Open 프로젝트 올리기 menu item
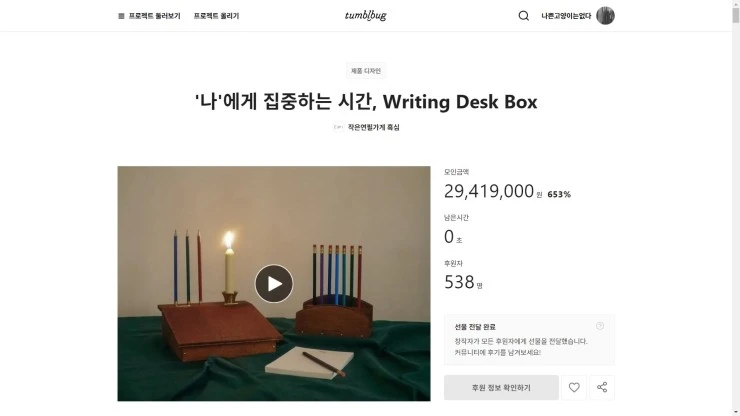 pyautogui.click(x=217, y=16)
